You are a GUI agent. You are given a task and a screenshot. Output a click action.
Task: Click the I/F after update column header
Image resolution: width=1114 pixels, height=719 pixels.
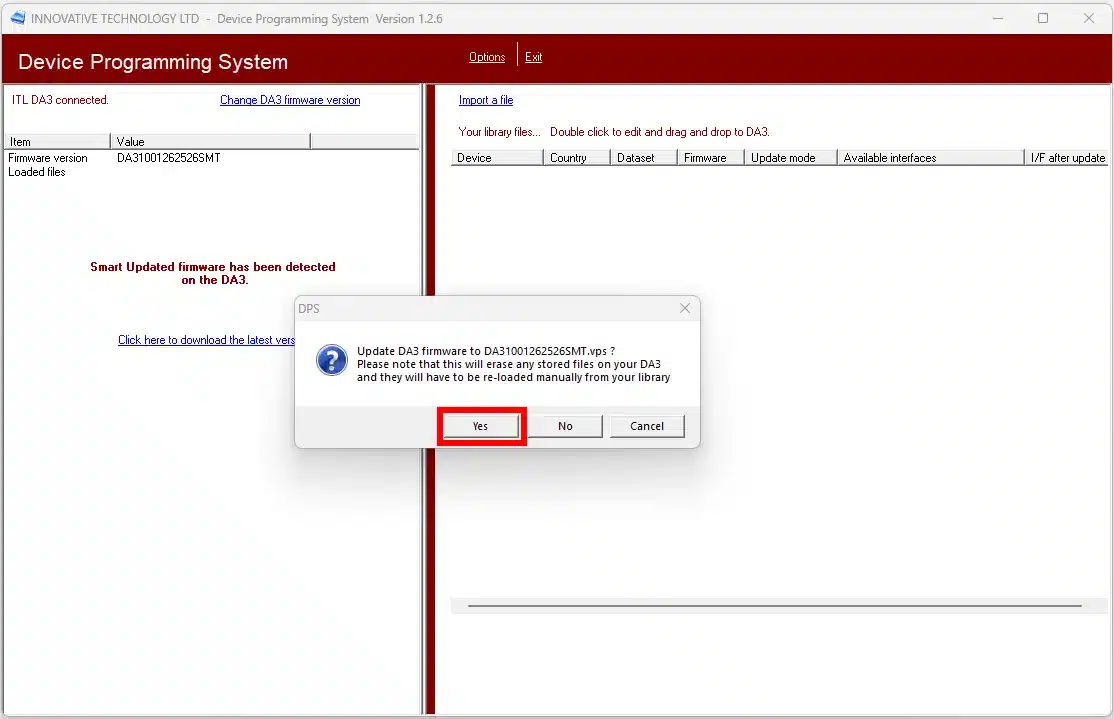(1068, 158)
